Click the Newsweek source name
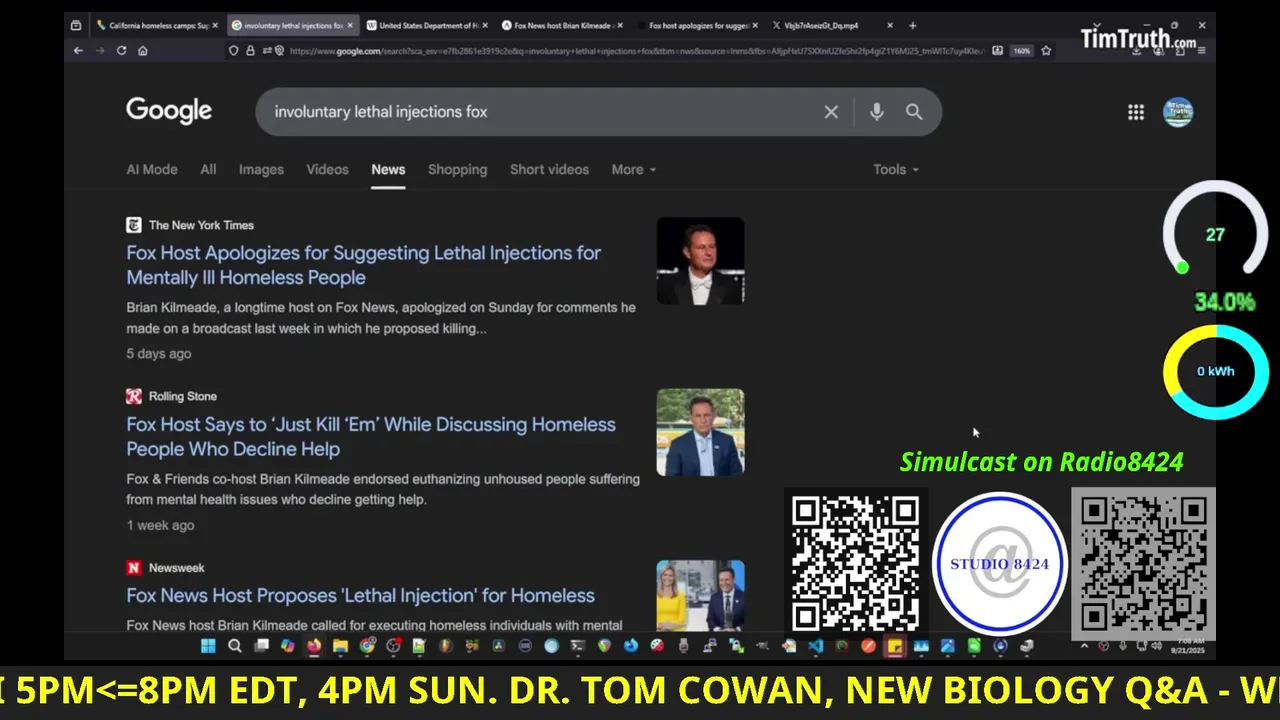 coord(176,567)
